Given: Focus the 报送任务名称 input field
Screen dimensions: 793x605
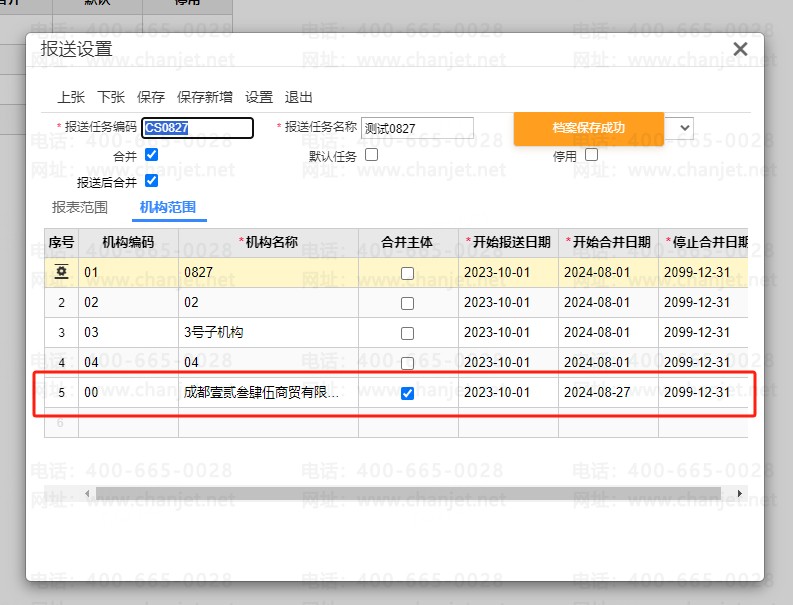Looking at the screenshot, I should click(417, 128).
